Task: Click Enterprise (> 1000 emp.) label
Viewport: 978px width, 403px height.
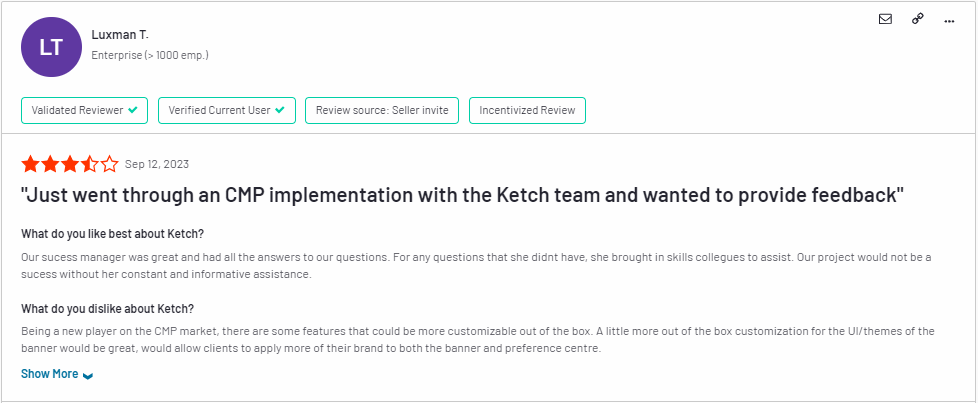Action: pyautogui.click(x=150, y=55)
